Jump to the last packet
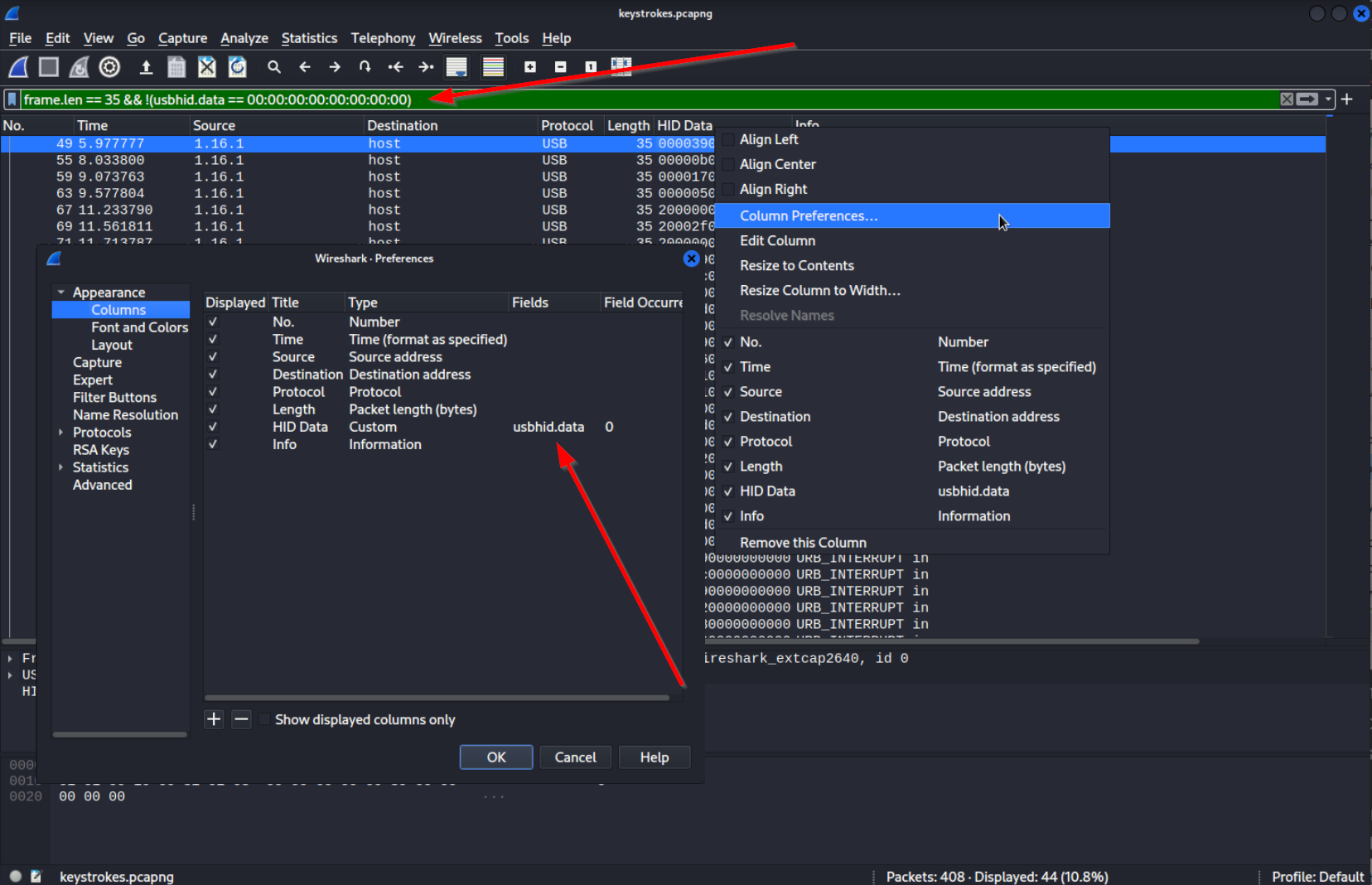This screenshot has width=1372, height=885. pos(426,67)
